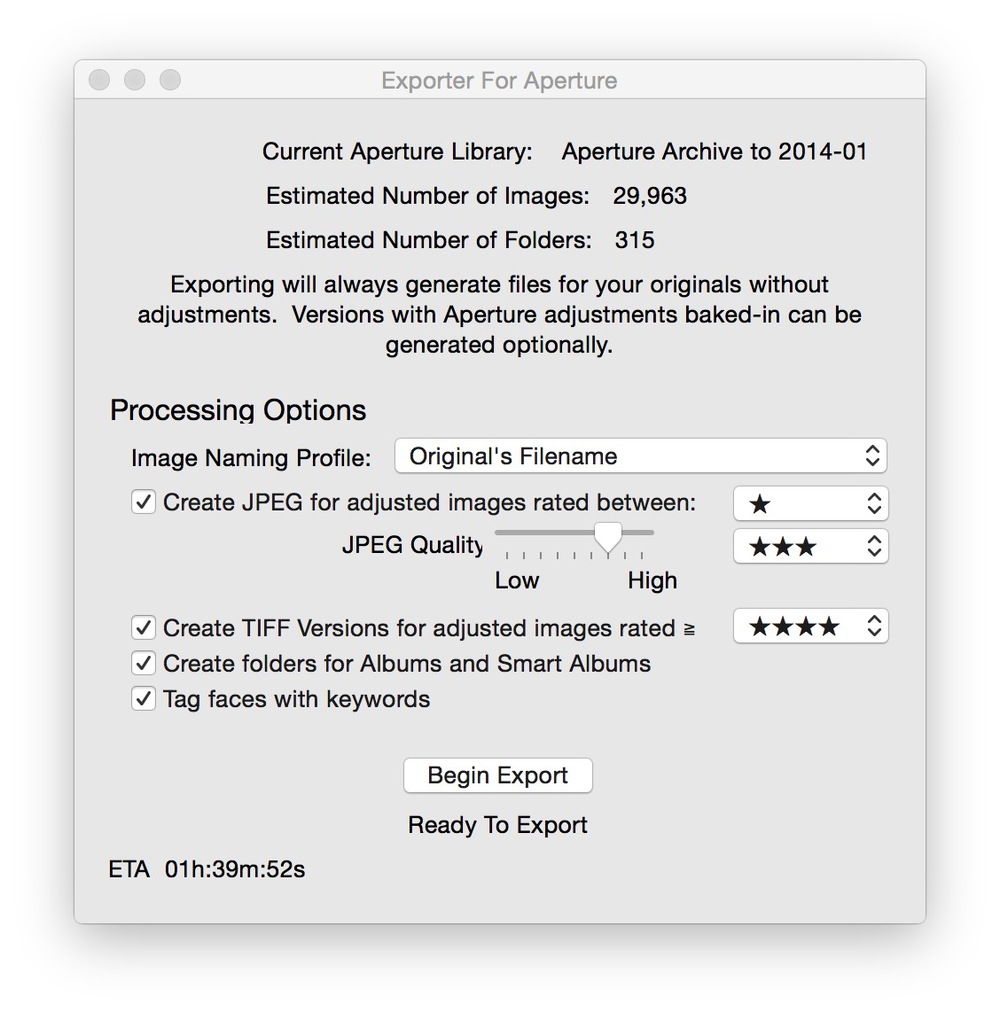
Task: Toggle Tag faces with keywords checkbox
Action: pyautogui.click(x=143, y=698)
